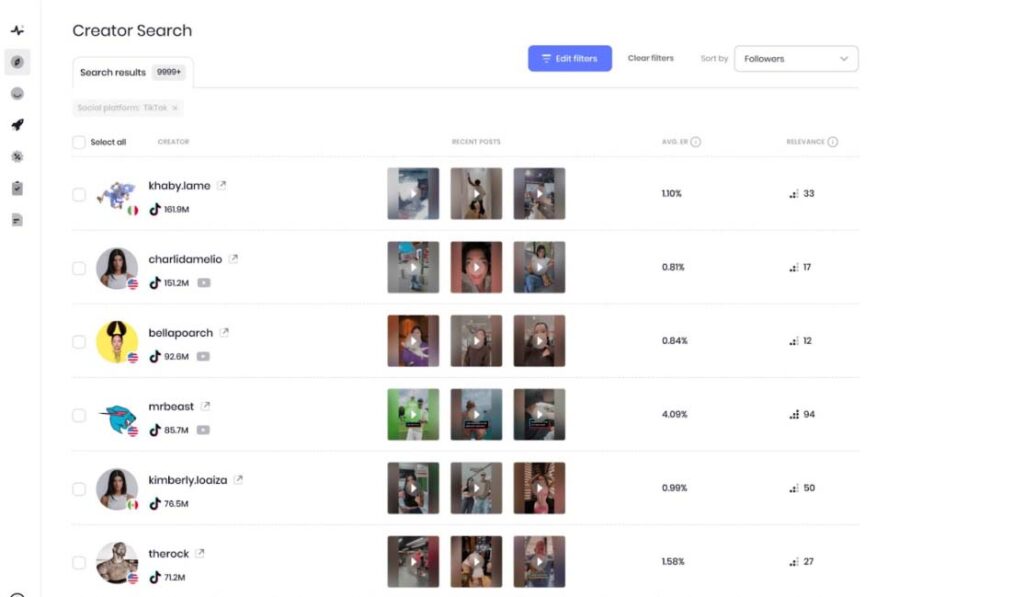The width and height of the screenshot is (1024, 597).
Task: Play therock's second recent post
Action: 476,562
